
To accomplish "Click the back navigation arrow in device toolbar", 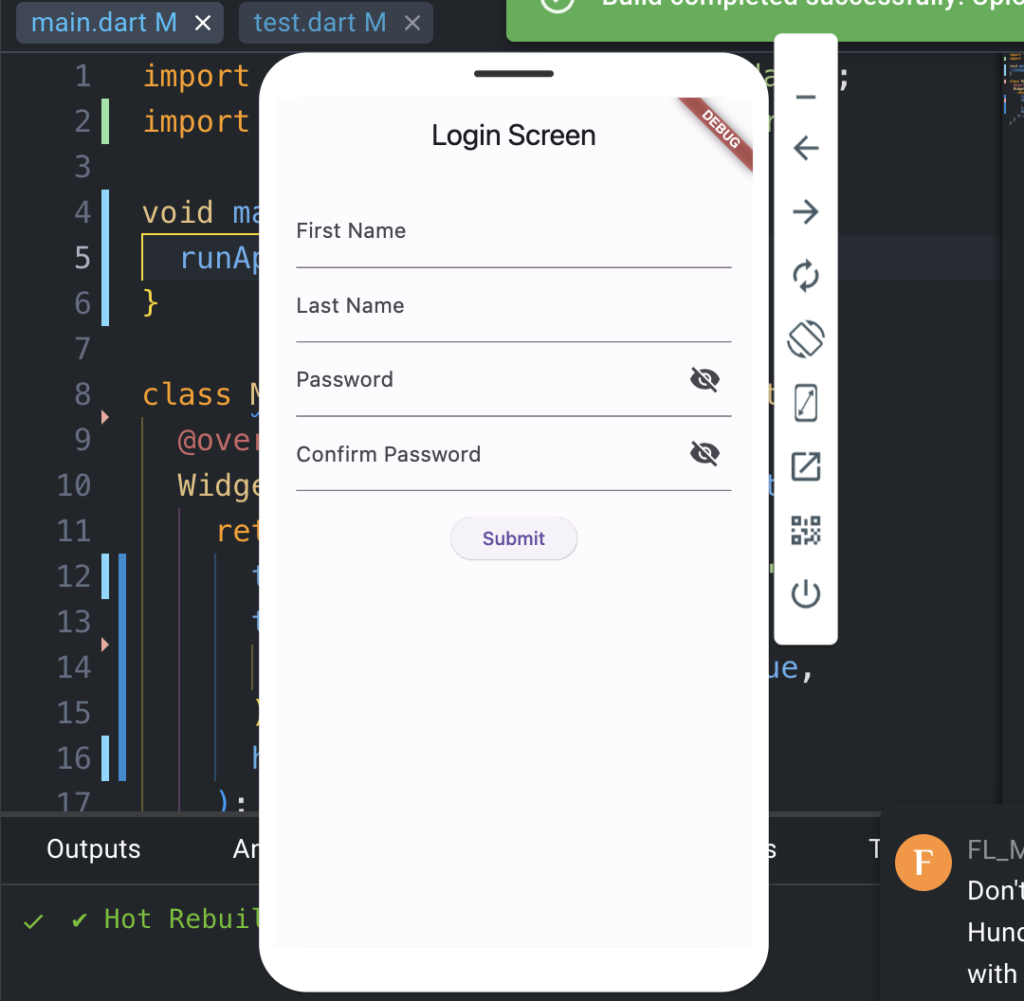I will pos(805,147).
